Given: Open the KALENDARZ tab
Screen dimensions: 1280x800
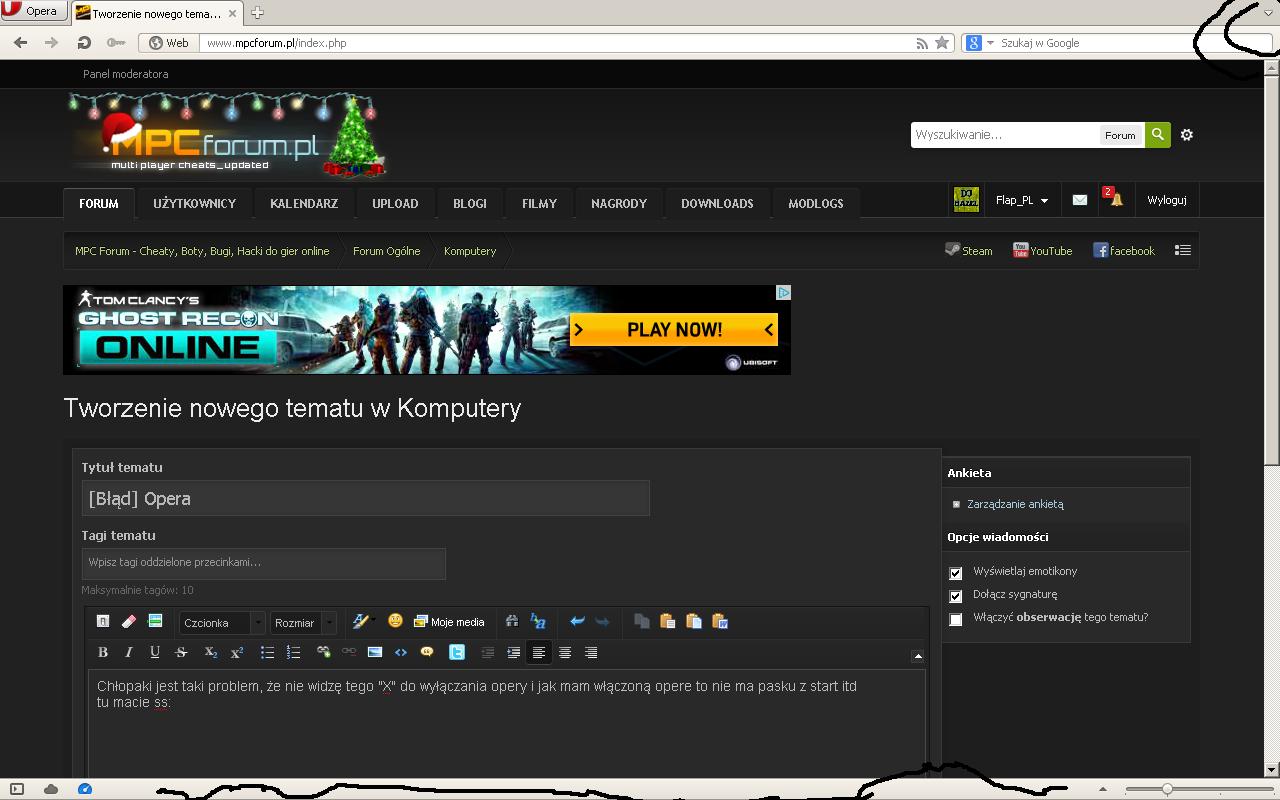Looking at the screenshot, I should [x=304, y=203].
